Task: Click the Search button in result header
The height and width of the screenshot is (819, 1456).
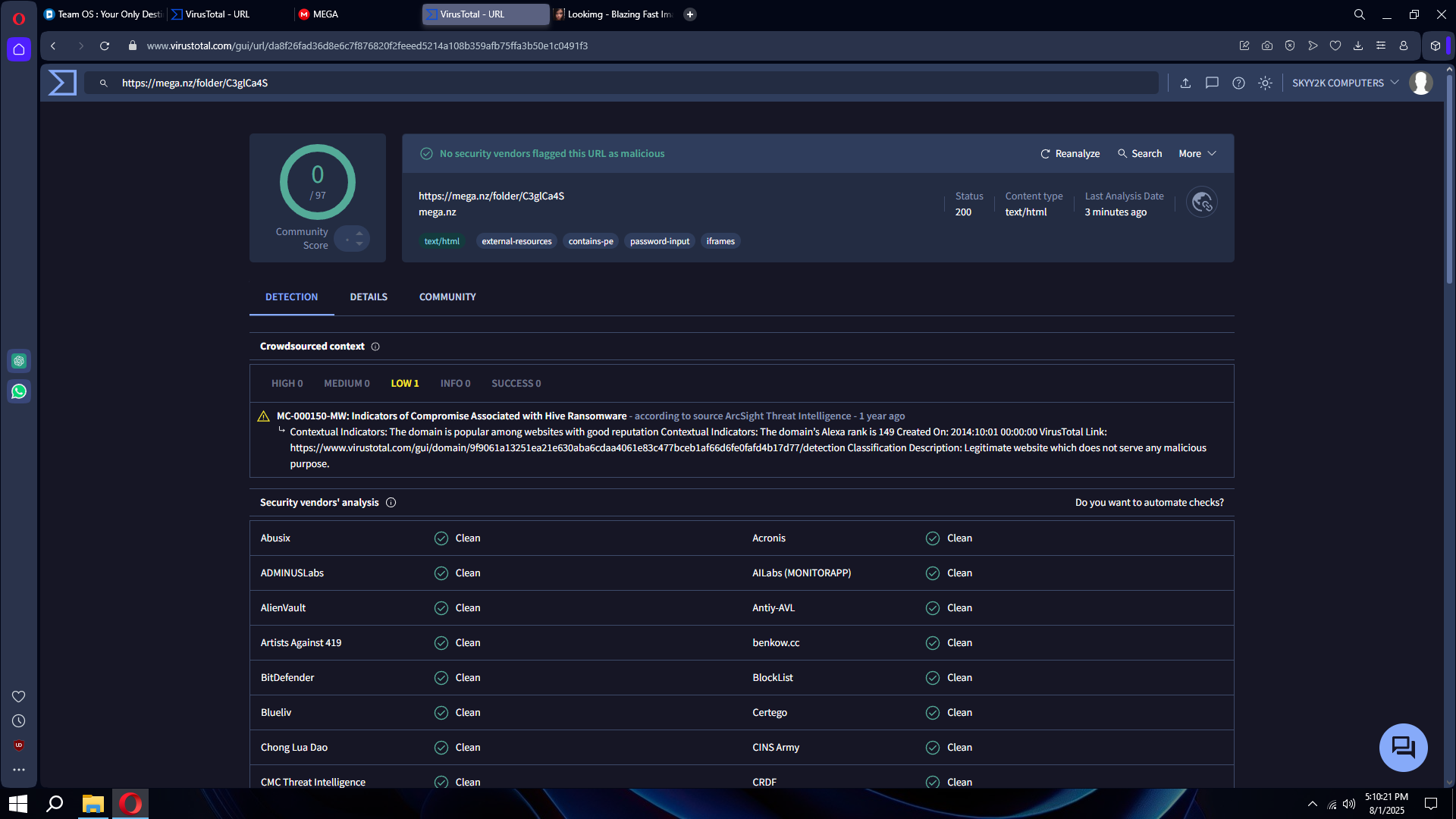Action: (x=1140, y=154)
